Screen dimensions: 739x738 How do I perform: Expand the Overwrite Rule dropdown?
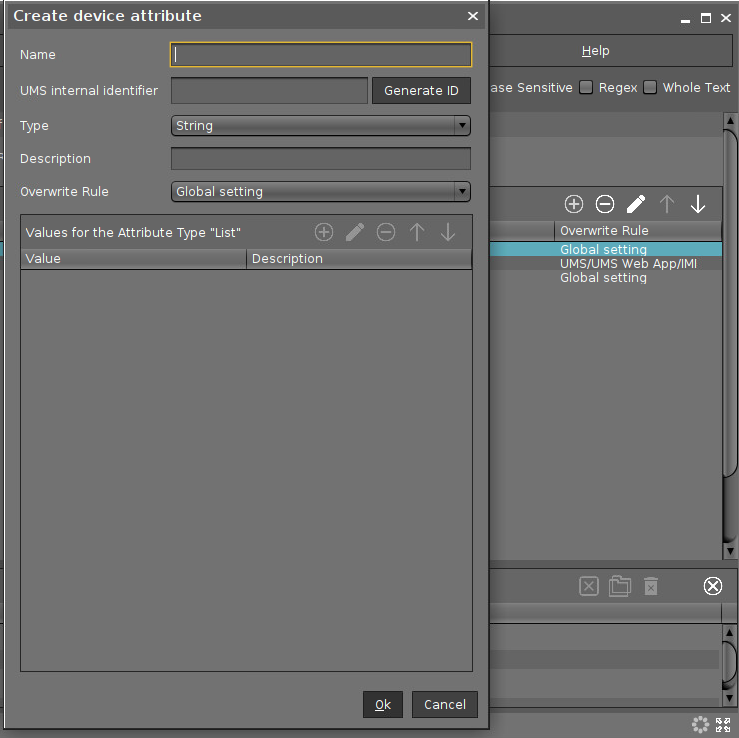(320, 192)
